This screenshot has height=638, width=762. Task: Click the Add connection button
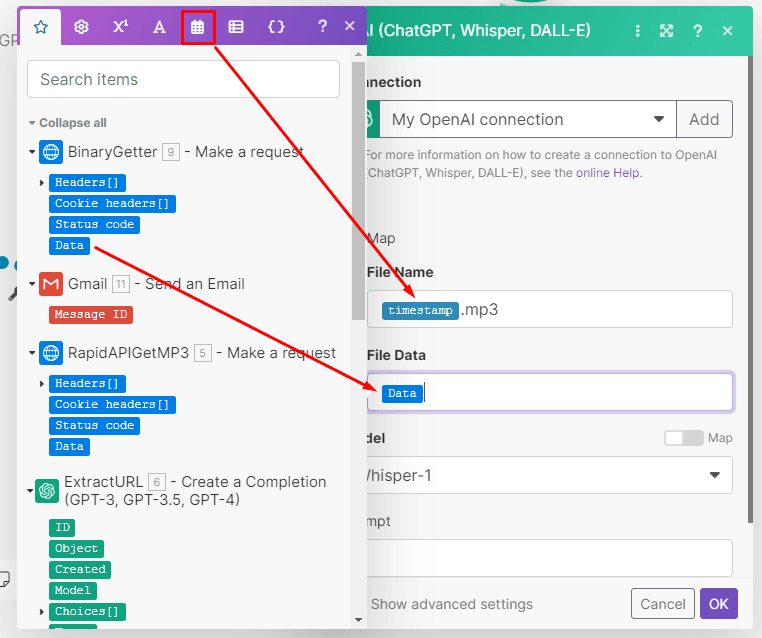click(x=704, y=120)
